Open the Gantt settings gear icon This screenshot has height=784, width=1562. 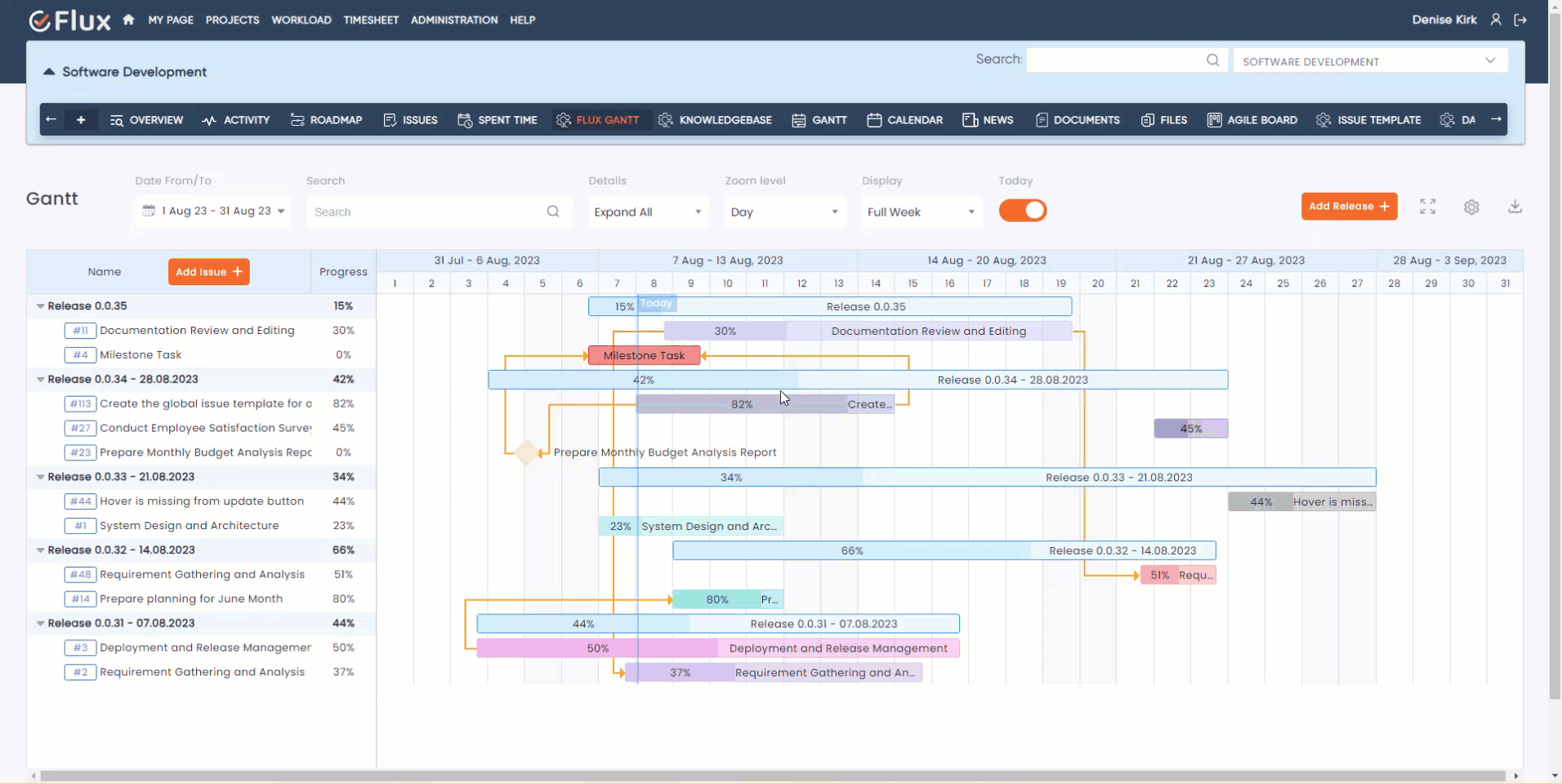click(1472, 206)
